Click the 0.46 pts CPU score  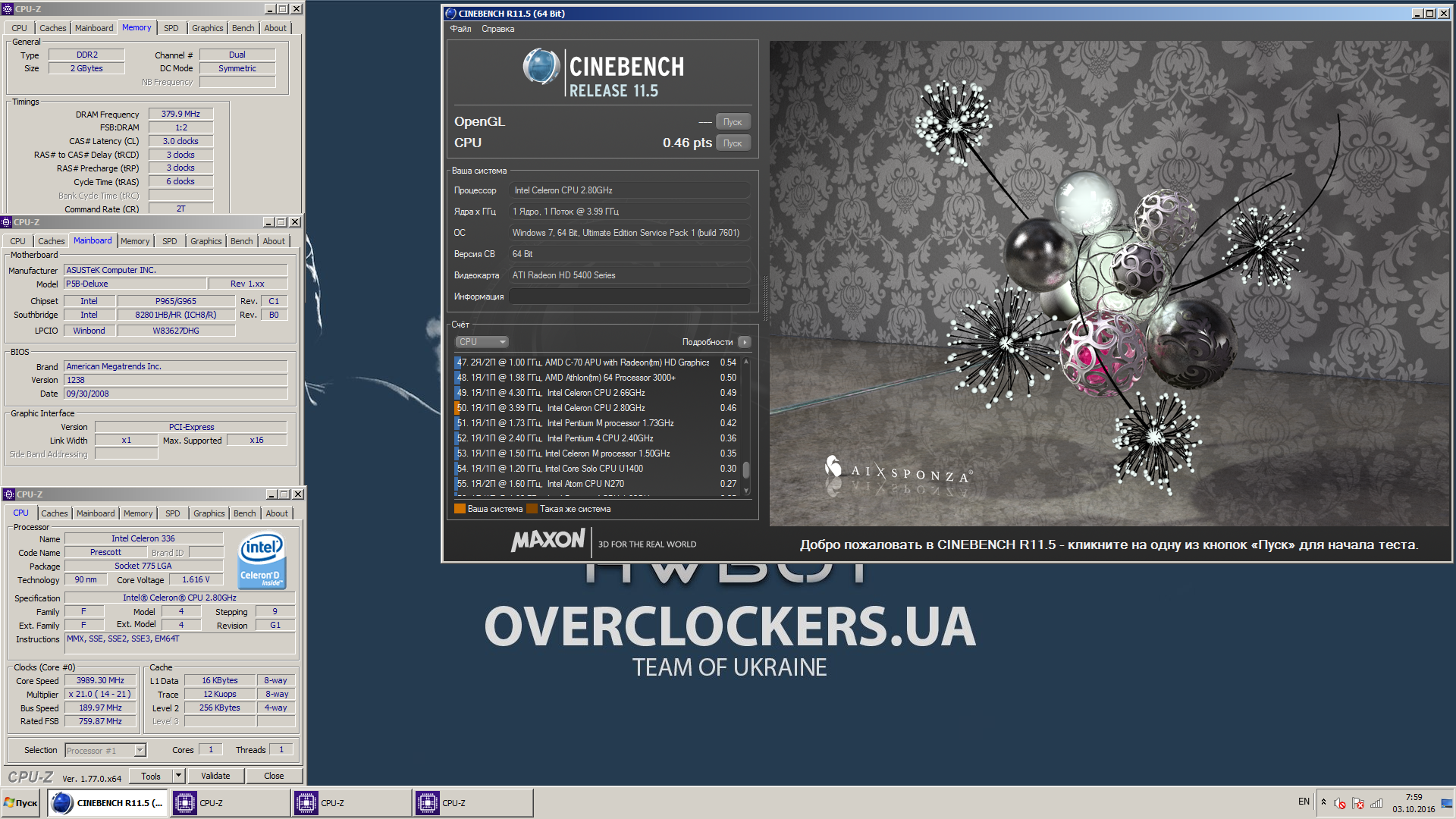(x=687, y=143)
